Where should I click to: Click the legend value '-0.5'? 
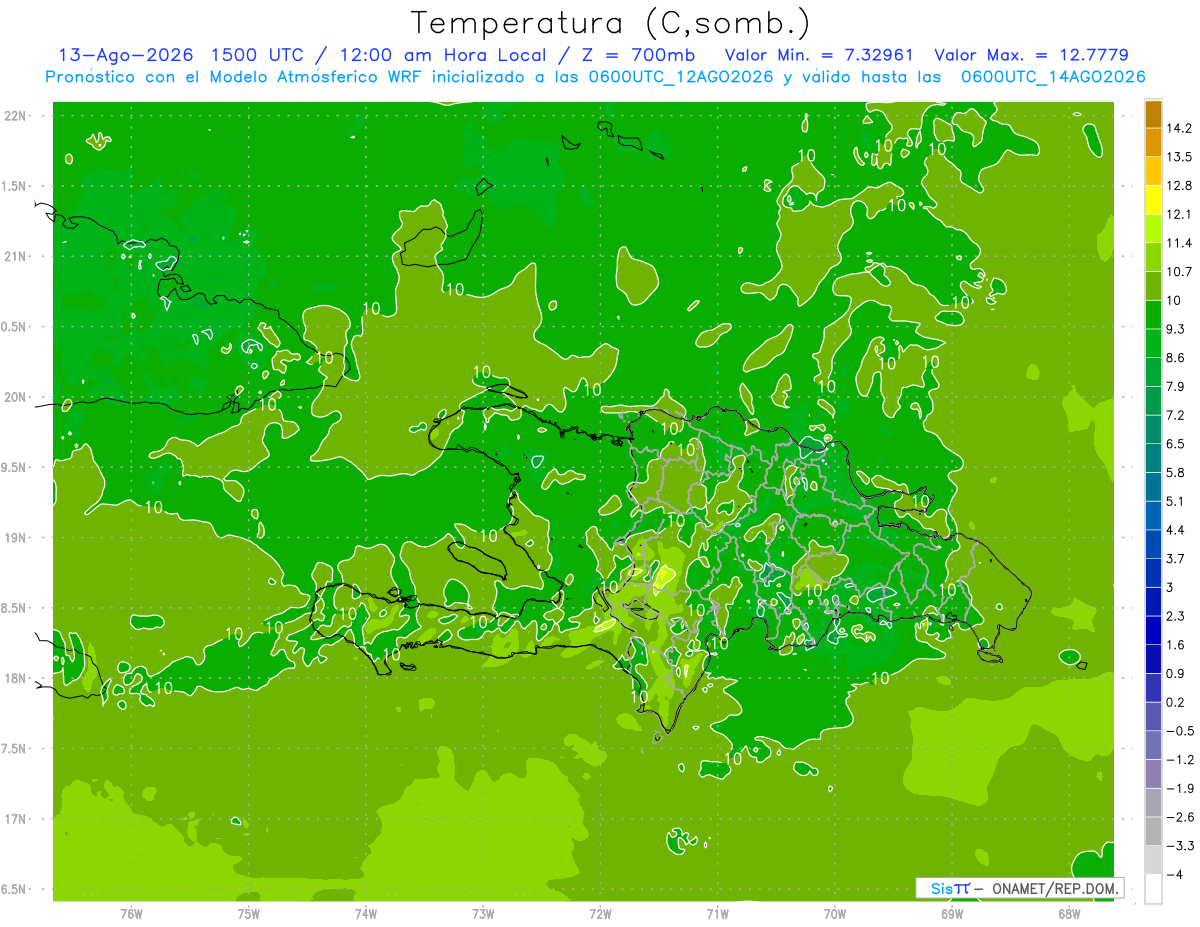coord(1180,731)
